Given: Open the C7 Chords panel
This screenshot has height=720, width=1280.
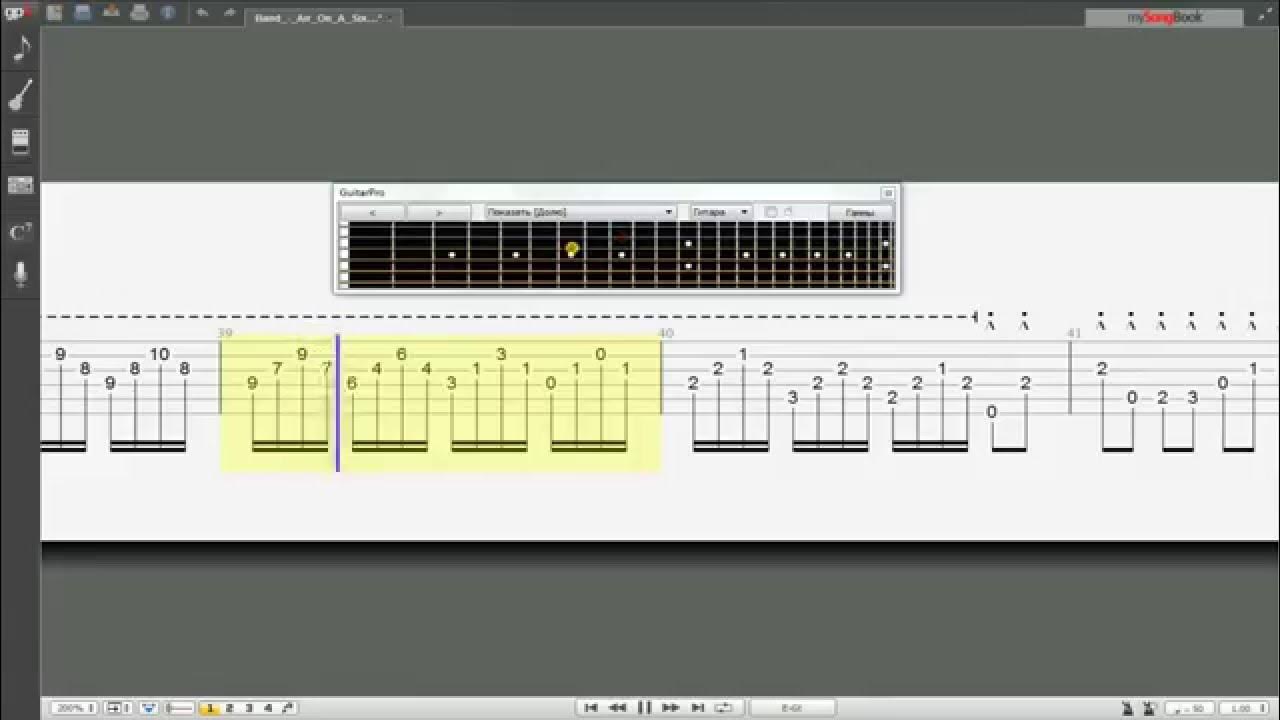Looking at the screenshot, I should (x=20, y=232).
